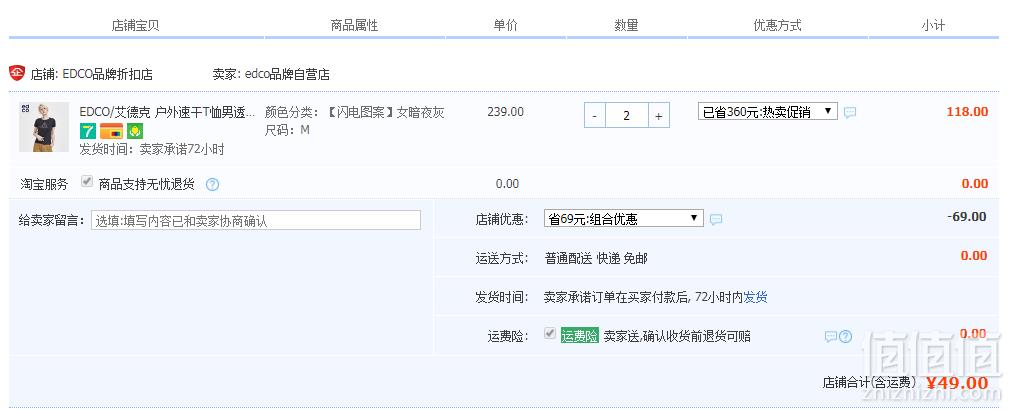Click the 运送方式 label
Screen dimensions: 1011x410
(x=501, y=259)
